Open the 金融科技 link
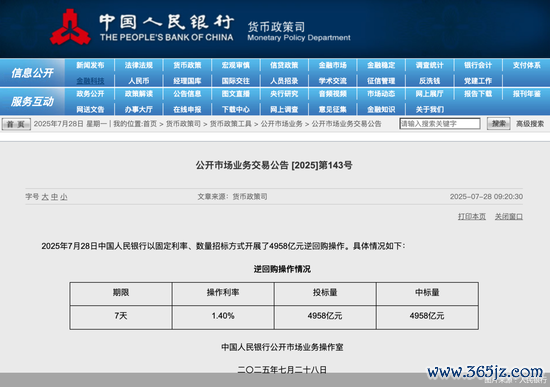Screen dimensions: 550x387 pyautogui.click(x=90, y=81)
